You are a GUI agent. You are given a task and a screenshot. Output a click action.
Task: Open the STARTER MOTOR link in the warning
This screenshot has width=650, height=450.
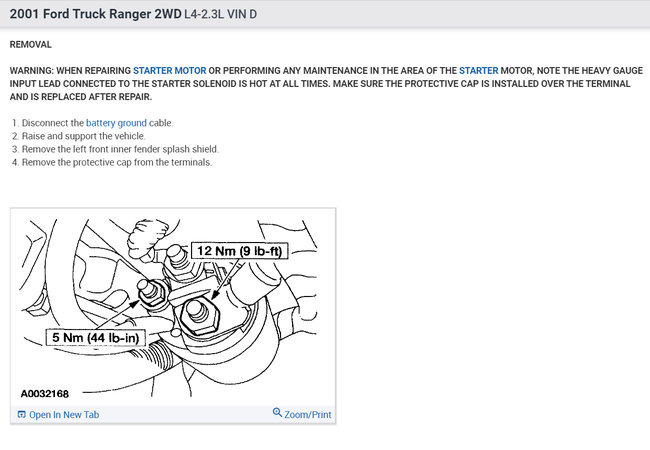[170, 70]
